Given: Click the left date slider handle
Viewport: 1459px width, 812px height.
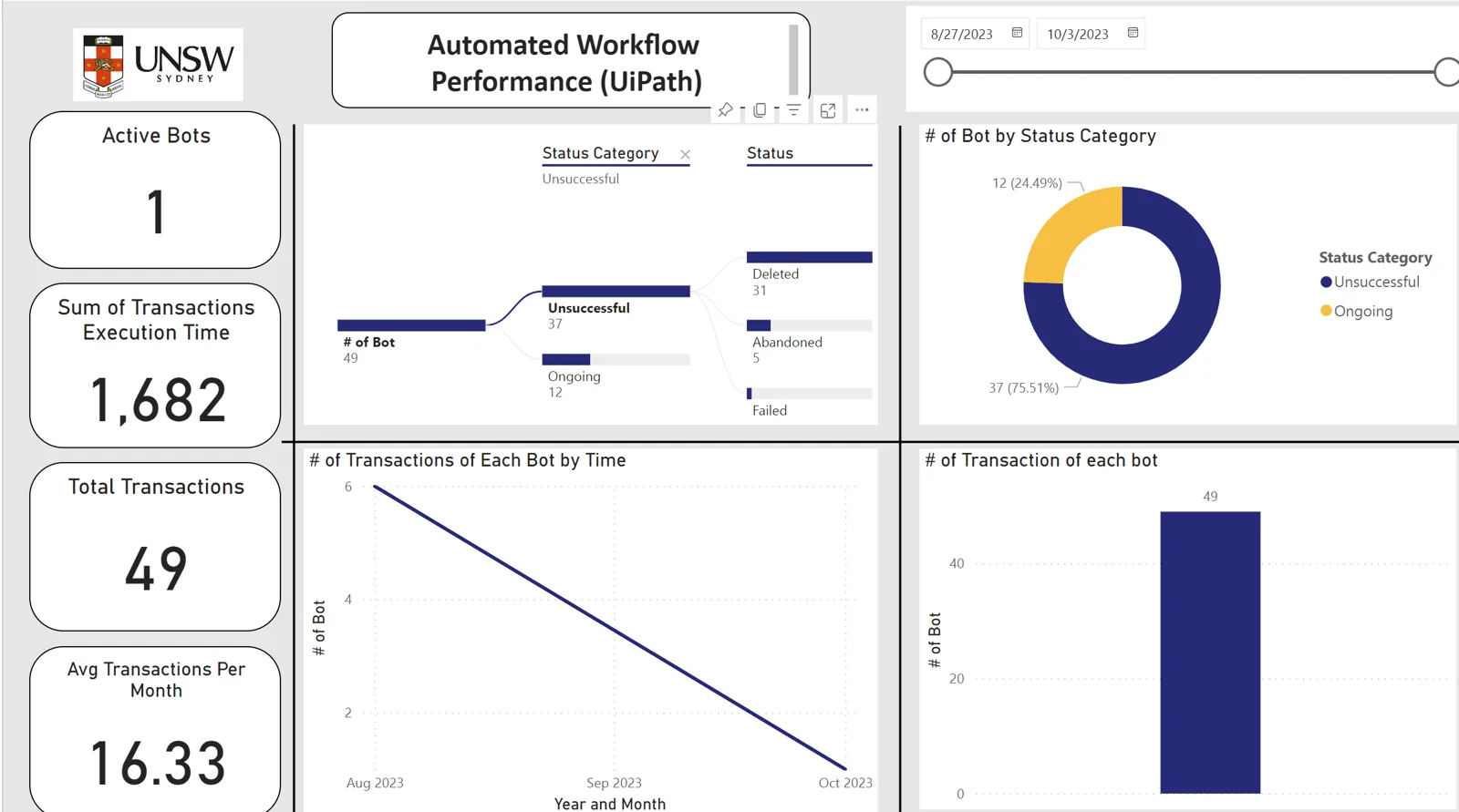Looking at the screenshot, I should pyautogui.click(x=938, y=72).
